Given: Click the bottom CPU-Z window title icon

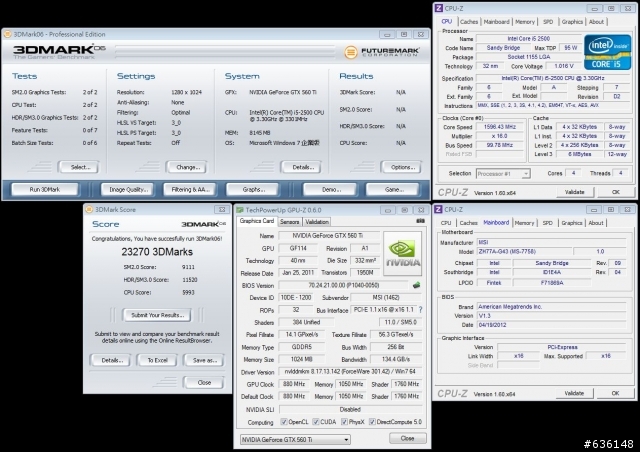Looking at the screenshot, I should click(x=438, y=209).
